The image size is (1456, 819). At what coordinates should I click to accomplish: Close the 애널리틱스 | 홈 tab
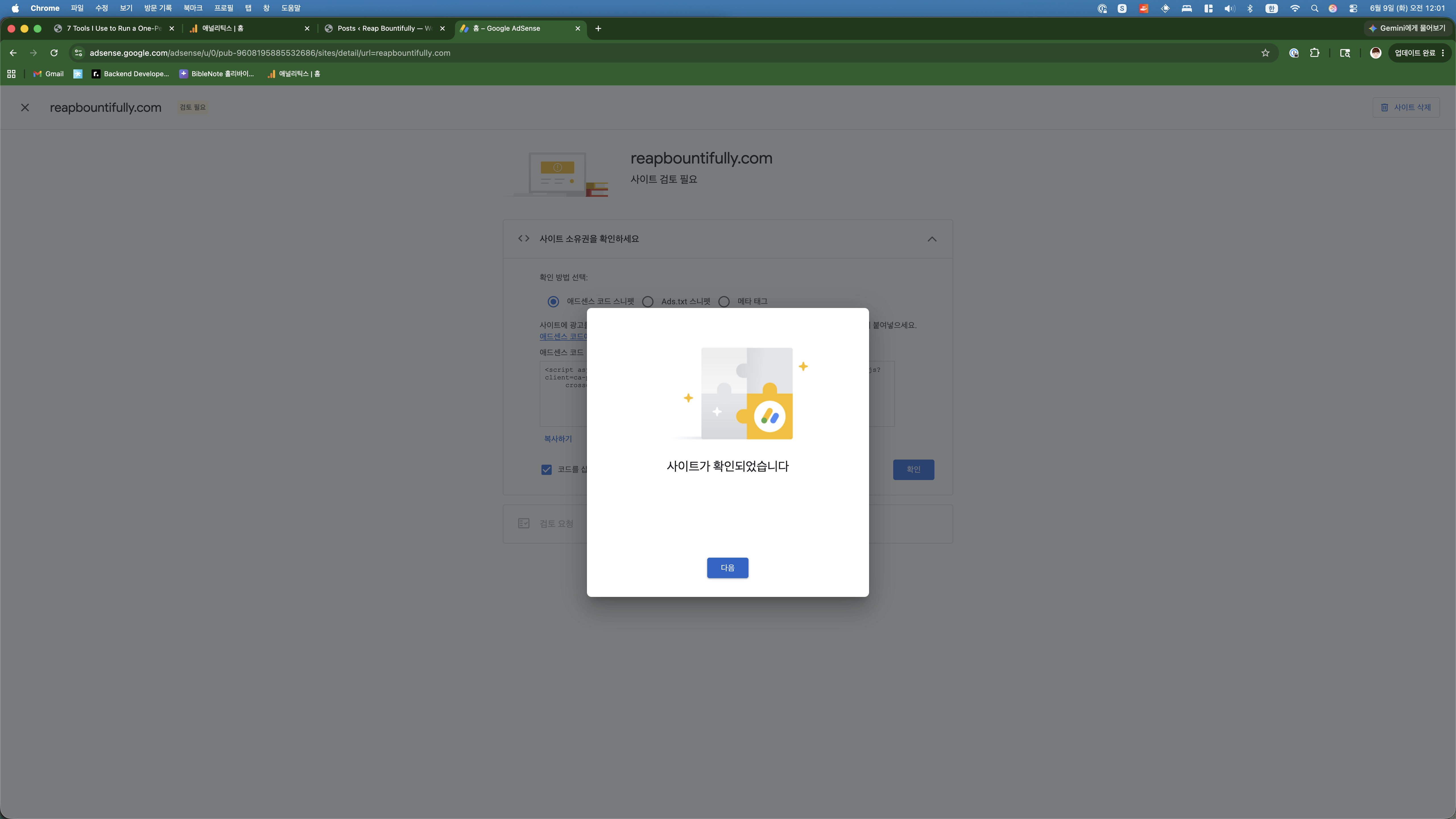pyautogui.click(x=307, y=28)
